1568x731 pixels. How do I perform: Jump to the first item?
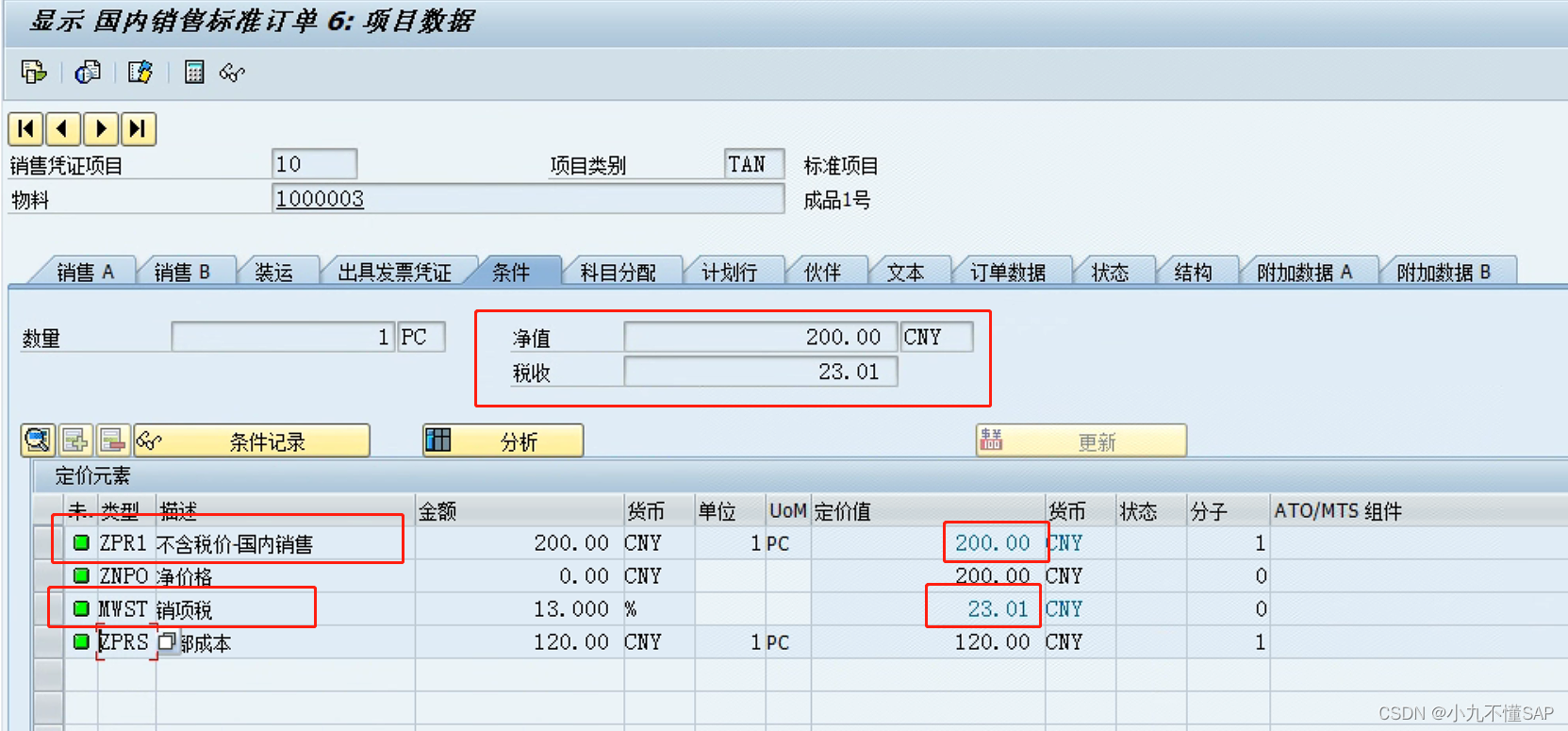[x=25, y=128]
